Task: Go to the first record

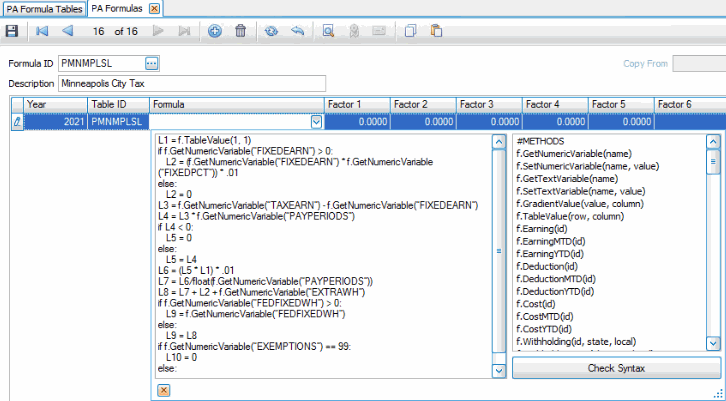Action: click(42, 31)
